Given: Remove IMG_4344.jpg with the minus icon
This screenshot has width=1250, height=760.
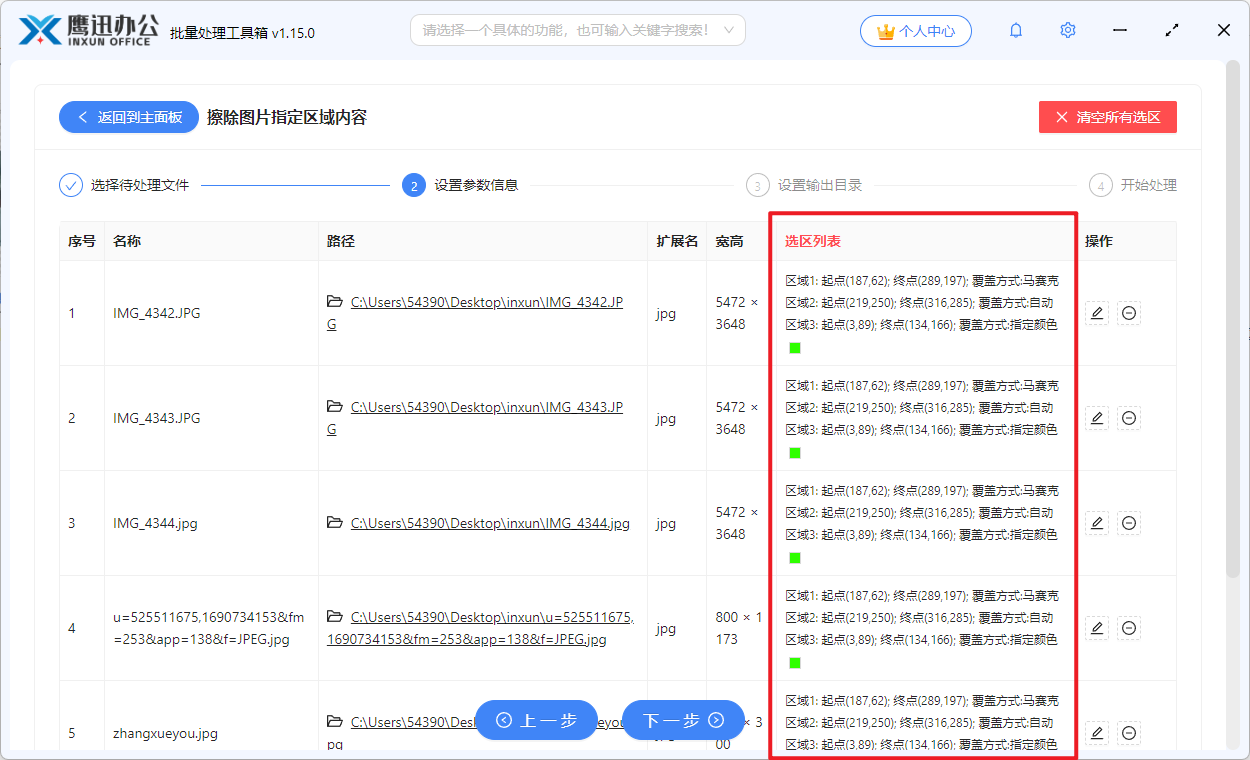Looking at the screenshot, I should (1129, 523).
